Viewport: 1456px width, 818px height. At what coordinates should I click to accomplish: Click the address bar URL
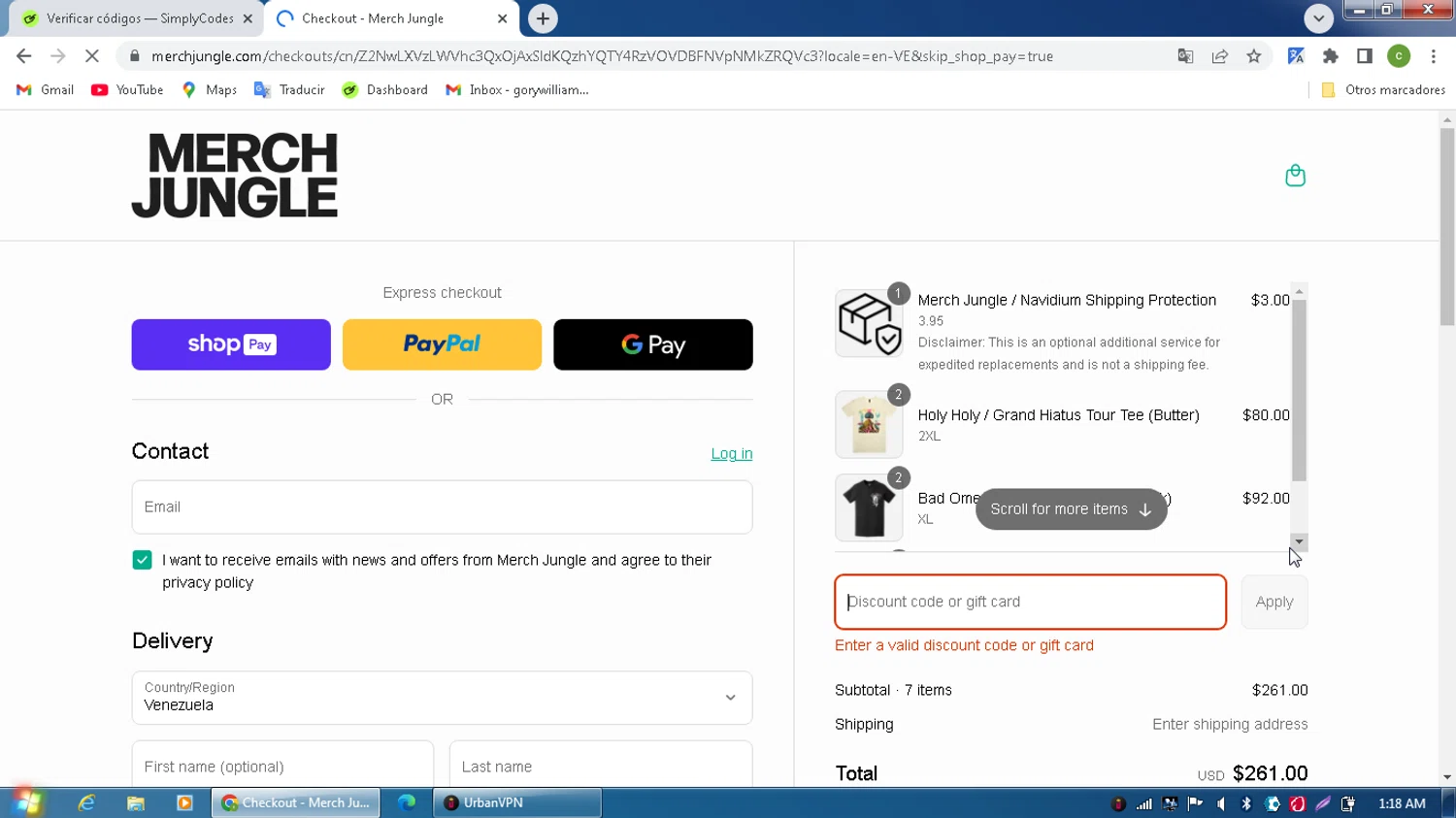[602, 56]
